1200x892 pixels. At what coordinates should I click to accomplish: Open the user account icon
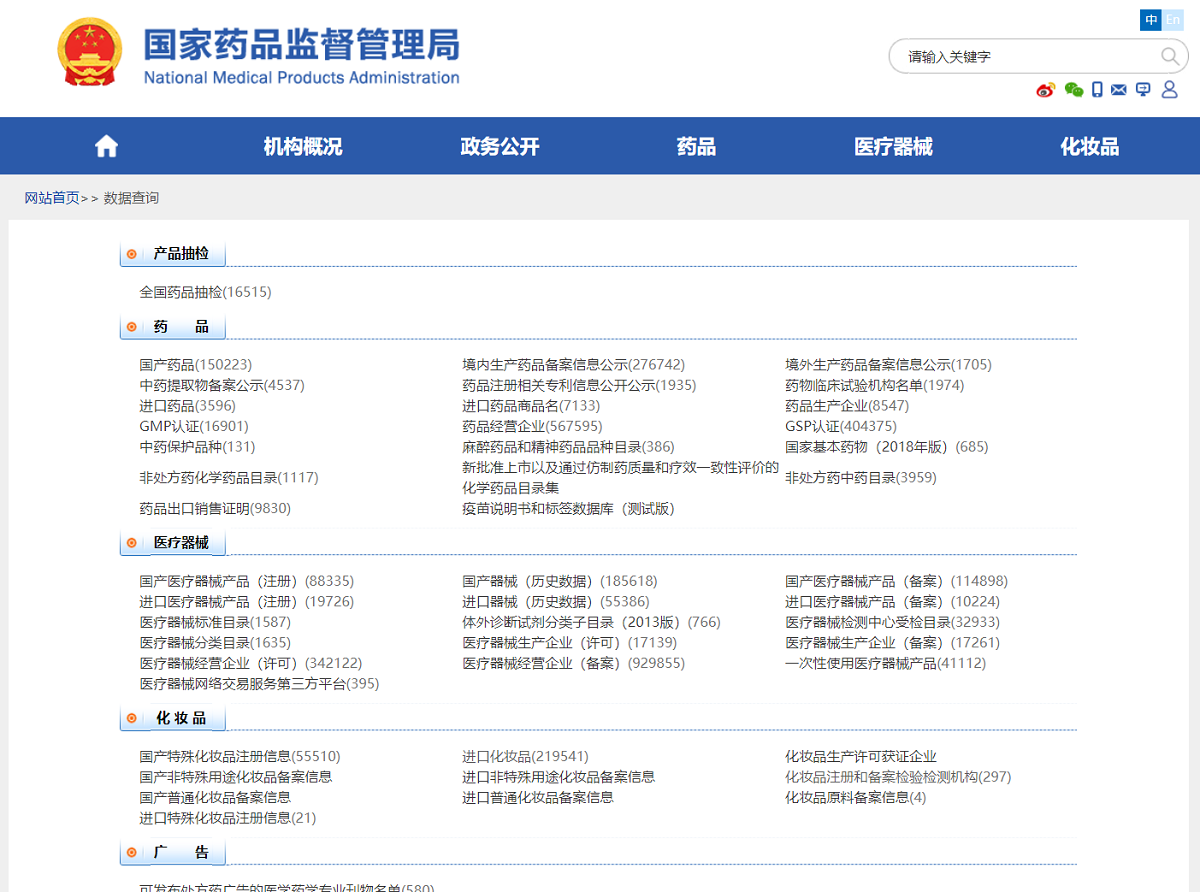click(x=1169, y=89)
